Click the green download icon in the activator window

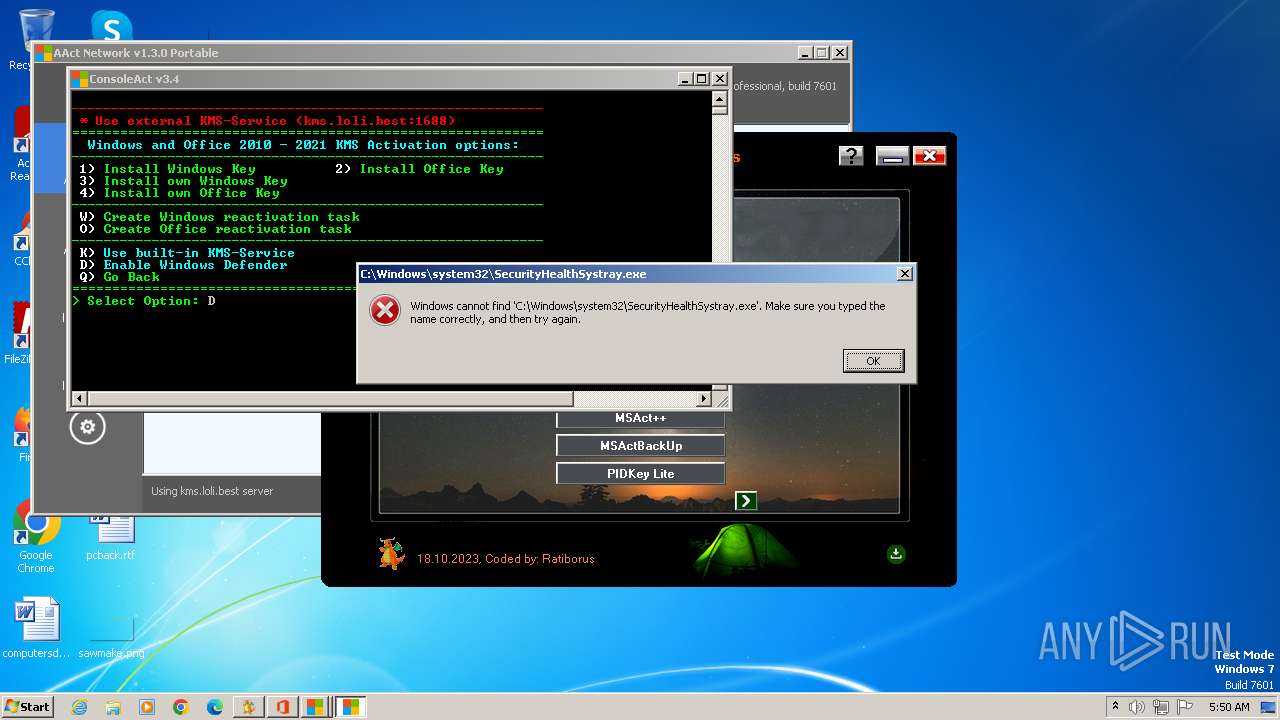tap(896, 554)
